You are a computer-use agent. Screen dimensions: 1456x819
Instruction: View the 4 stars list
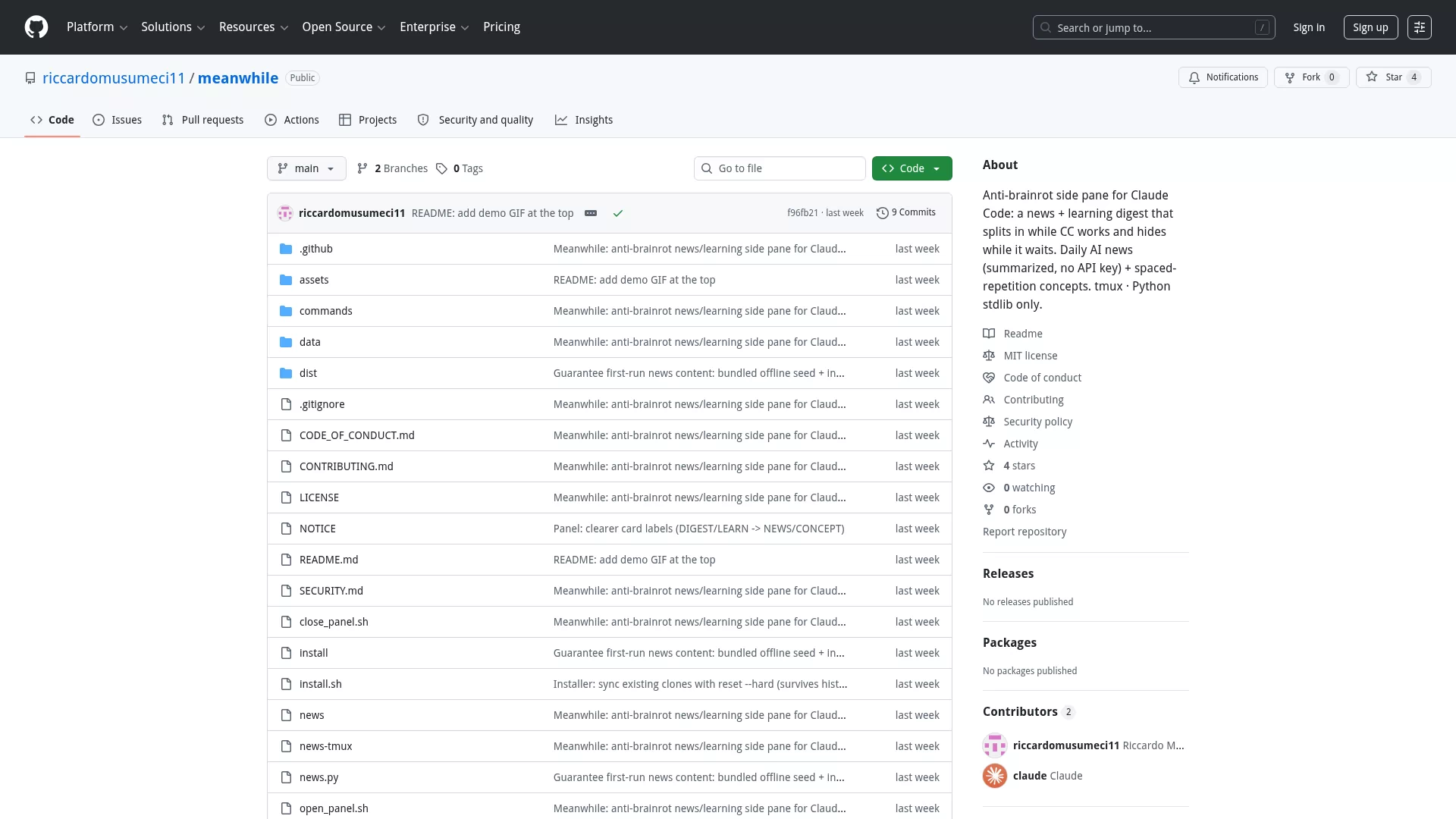point(1009,466)
